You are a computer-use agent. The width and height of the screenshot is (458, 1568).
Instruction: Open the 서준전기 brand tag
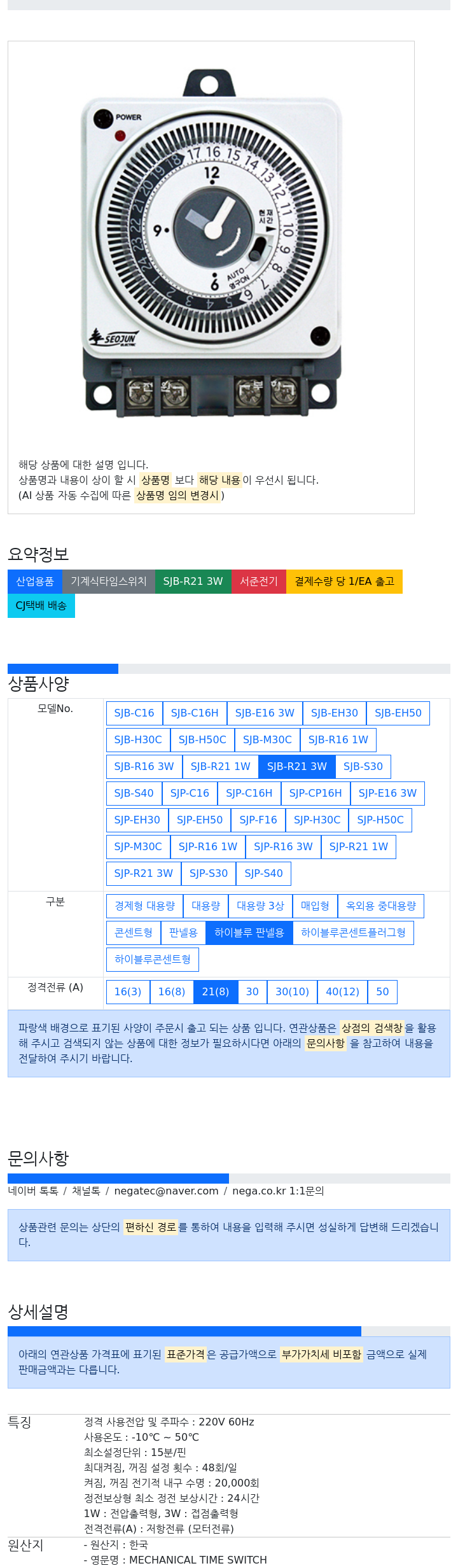click(x=259, y=581)
